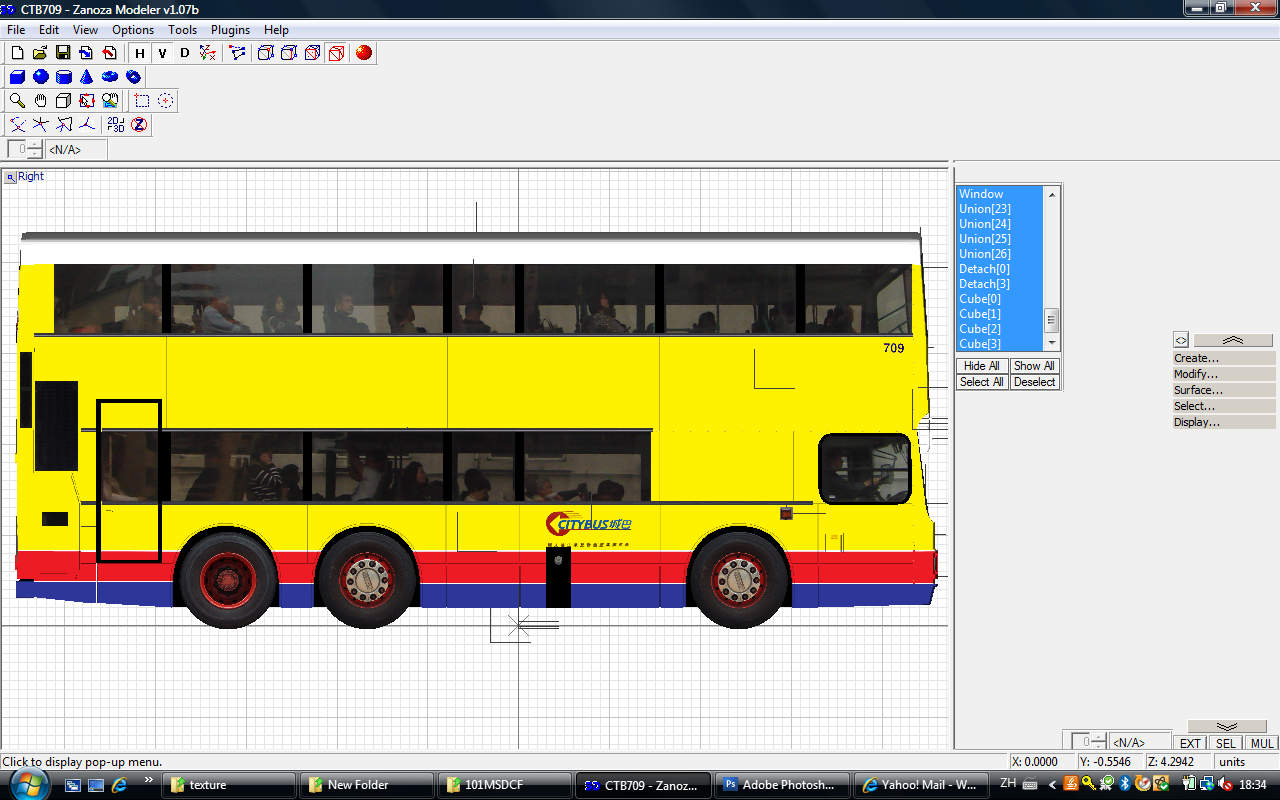1280x800 pixels.
Task: Click the Windows Start orb
Action: [29, 784]
